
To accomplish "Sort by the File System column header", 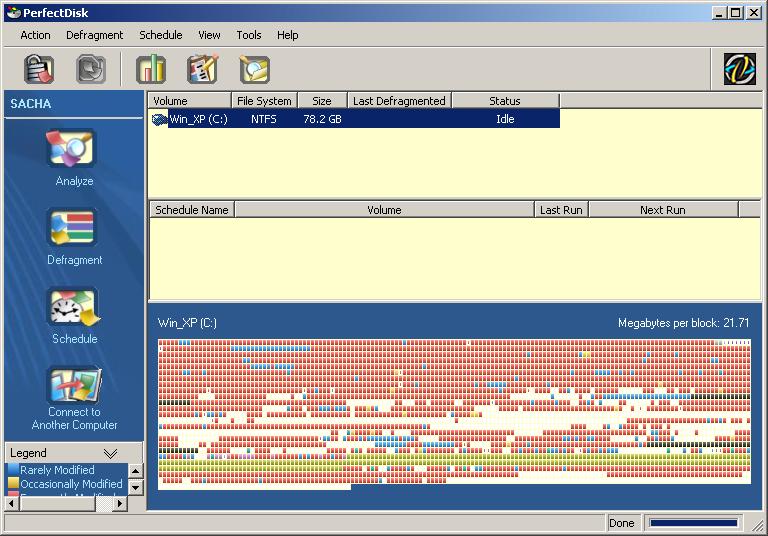I will point(264,101).
